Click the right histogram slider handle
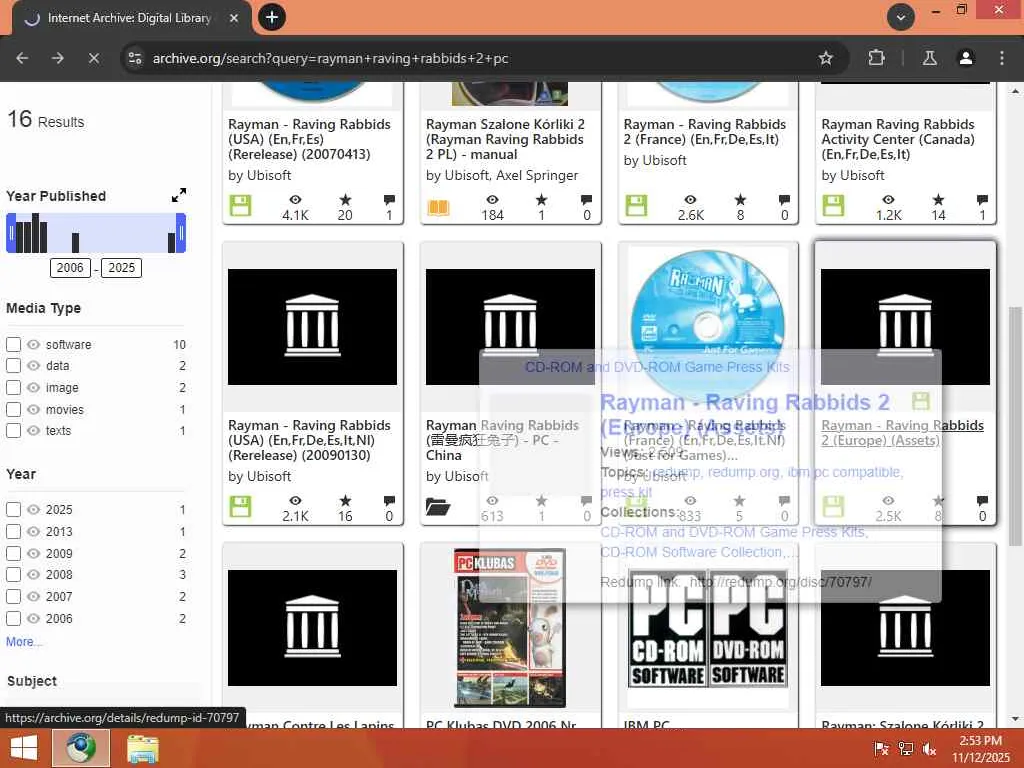The height and width of the screenshot is (768, 1024). pyautogui.click(x=181, y=233)
